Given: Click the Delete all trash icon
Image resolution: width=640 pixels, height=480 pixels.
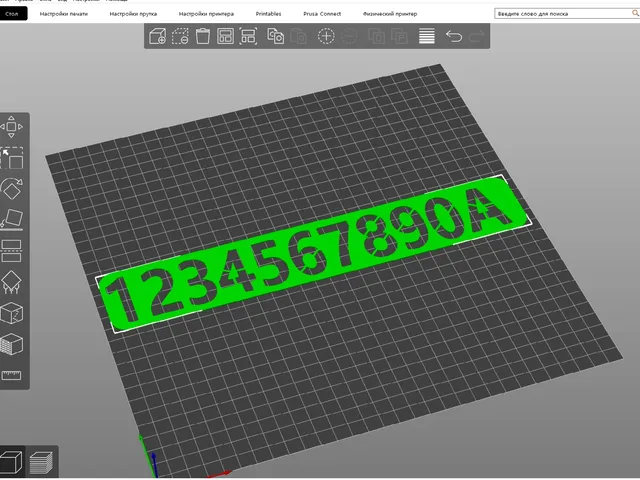Looking at the screenshot, I should click(x=202, y=36).
